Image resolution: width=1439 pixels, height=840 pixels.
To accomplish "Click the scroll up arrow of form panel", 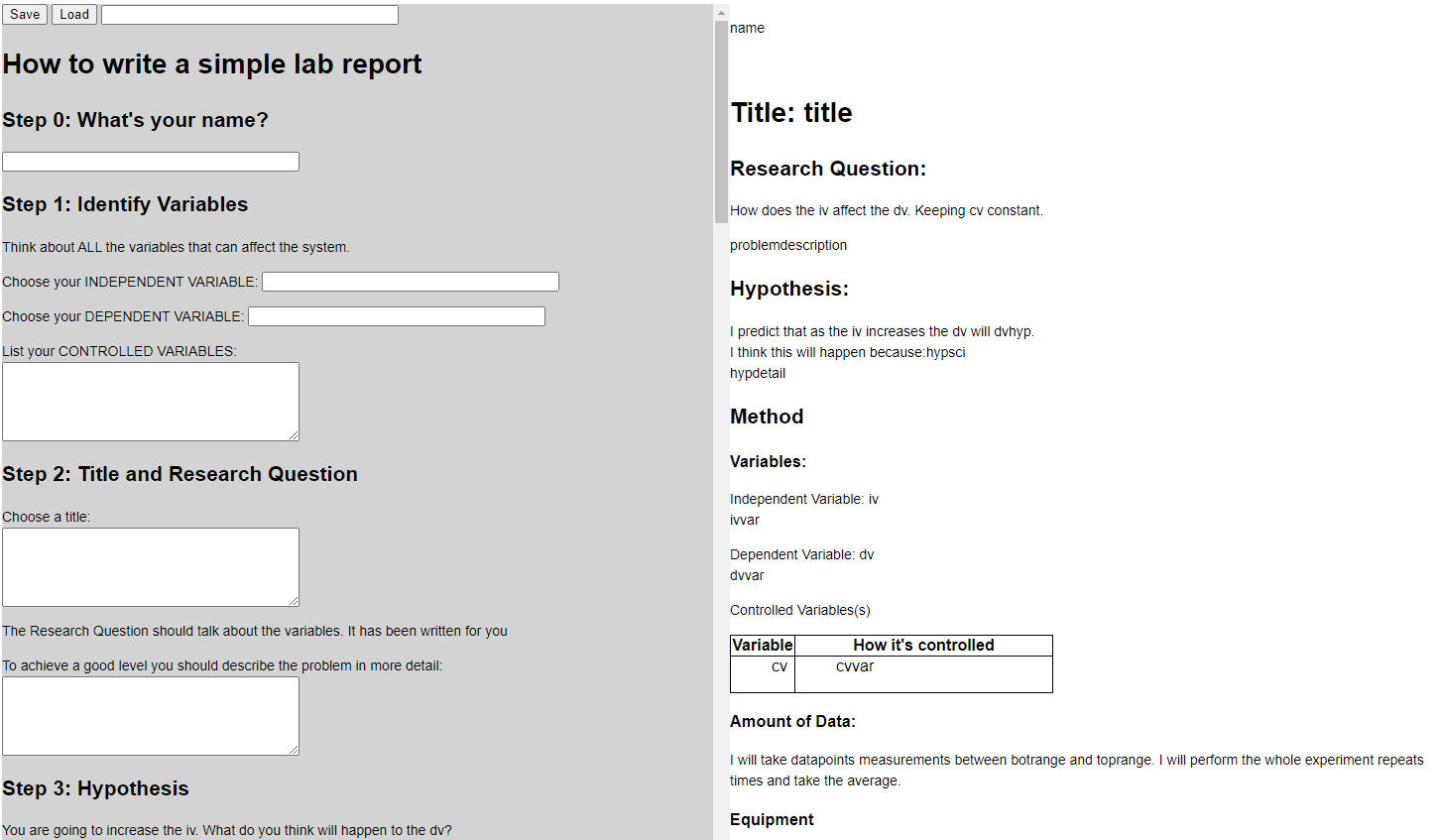I will [x=721, y=12].
